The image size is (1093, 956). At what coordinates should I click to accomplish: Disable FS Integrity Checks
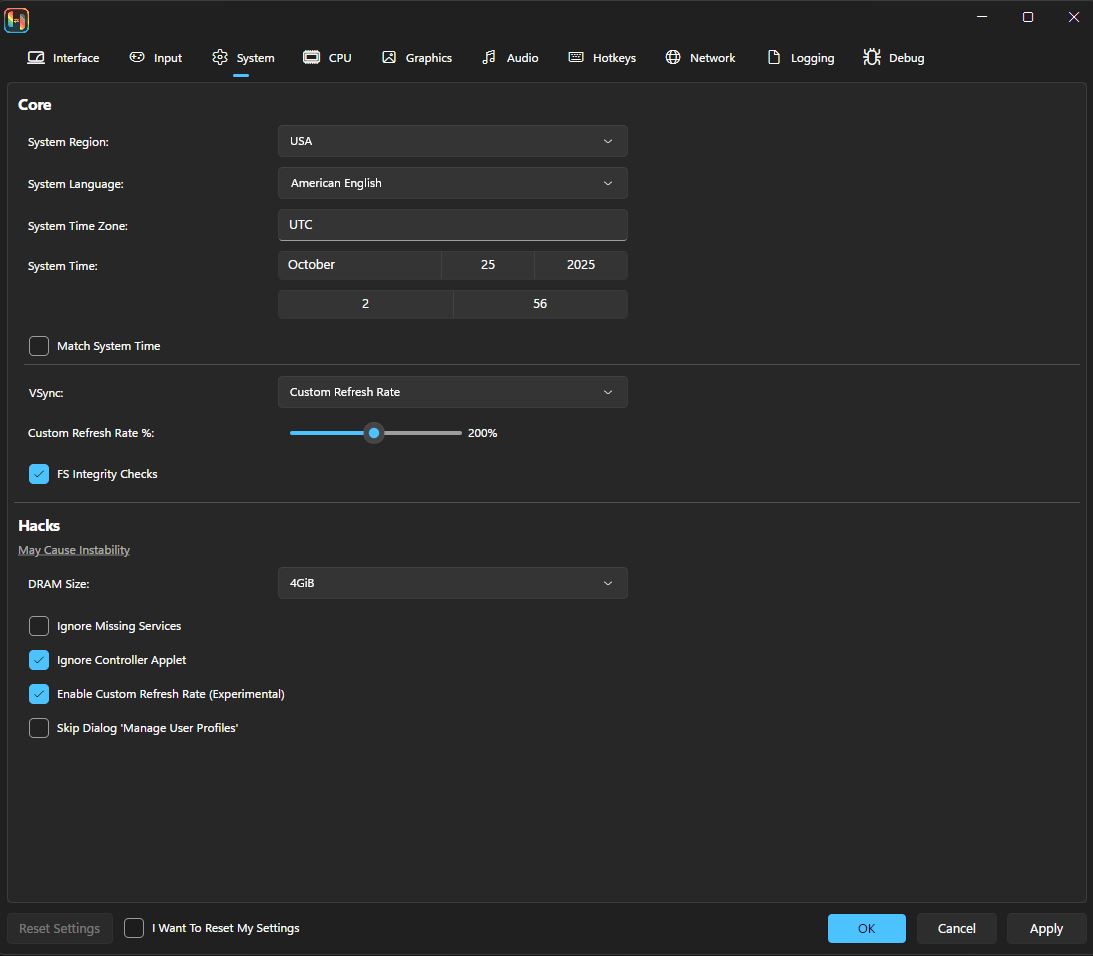(39, 474)
